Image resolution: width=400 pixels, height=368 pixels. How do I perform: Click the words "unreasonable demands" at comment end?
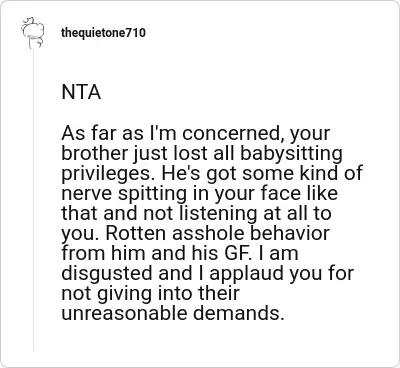[173, 314]
